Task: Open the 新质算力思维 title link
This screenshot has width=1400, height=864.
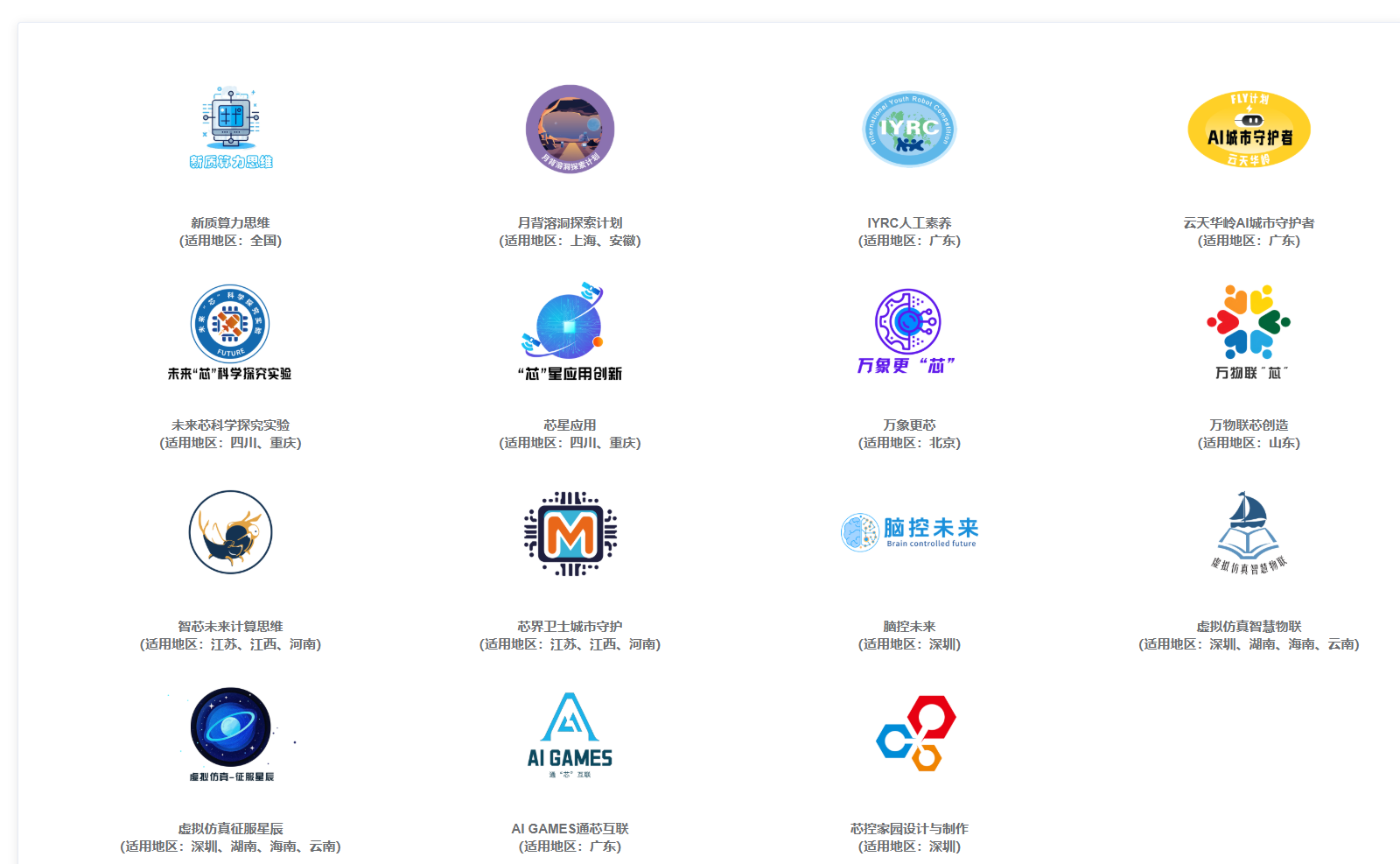Action: click(230, 223)
